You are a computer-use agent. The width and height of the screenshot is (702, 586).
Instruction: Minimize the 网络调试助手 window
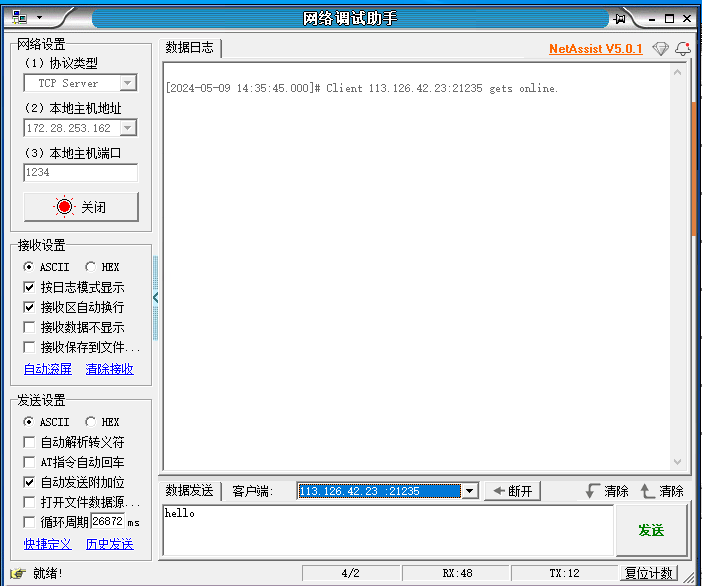click(x=652, y=19)
